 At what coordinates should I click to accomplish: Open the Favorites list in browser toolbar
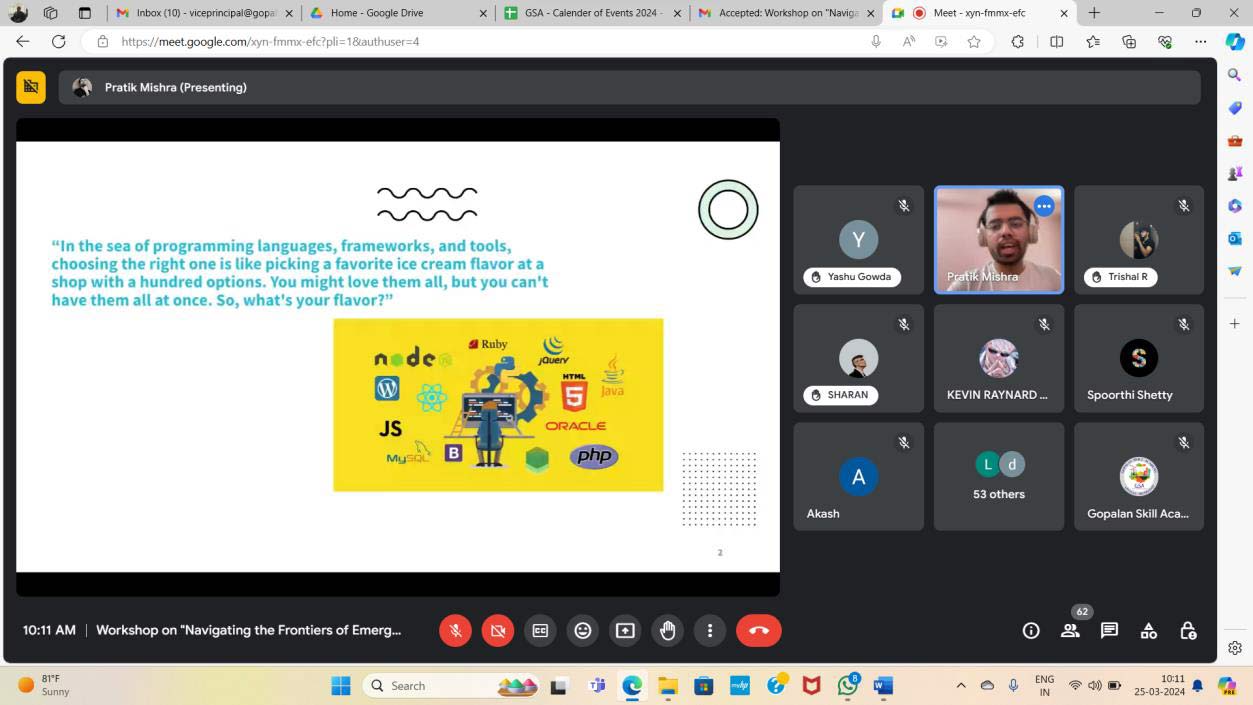[1093, 42]
